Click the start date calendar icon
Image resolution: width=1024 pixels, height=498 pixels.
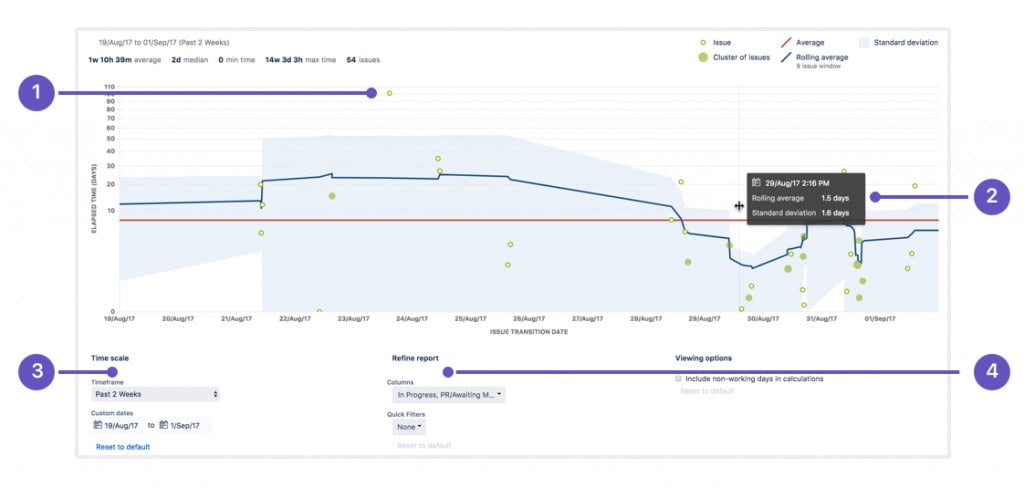(x=98, y=425)
